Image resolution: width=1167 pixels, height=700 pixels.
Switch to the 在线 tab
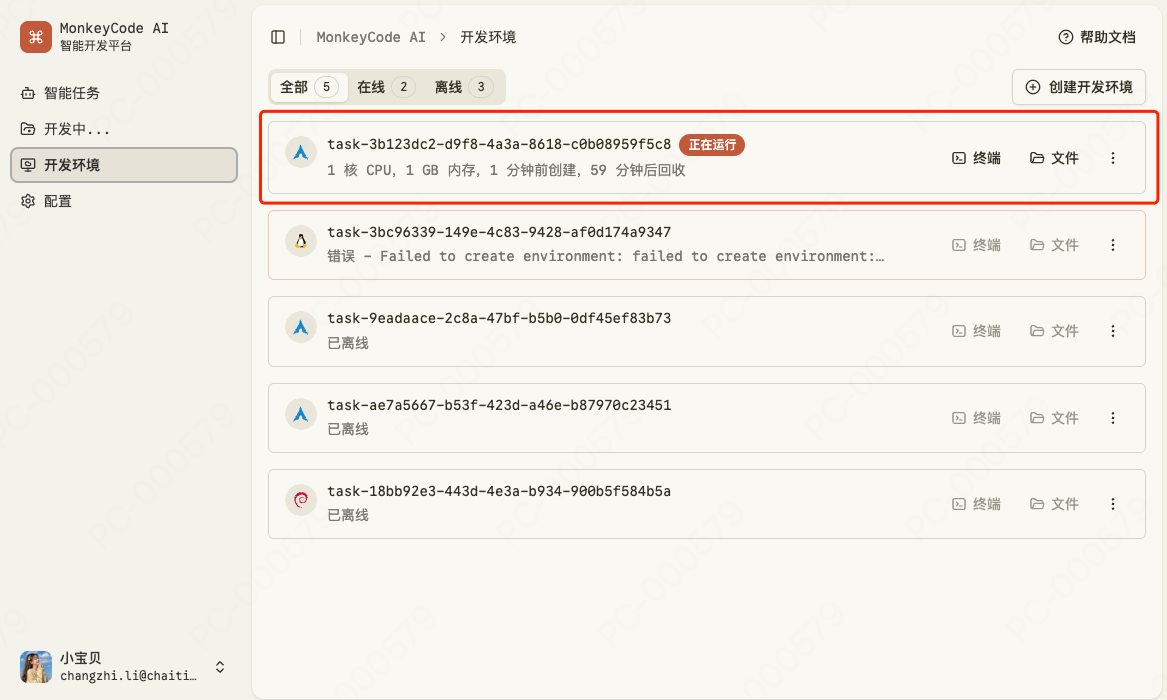(x=386, y=87)
